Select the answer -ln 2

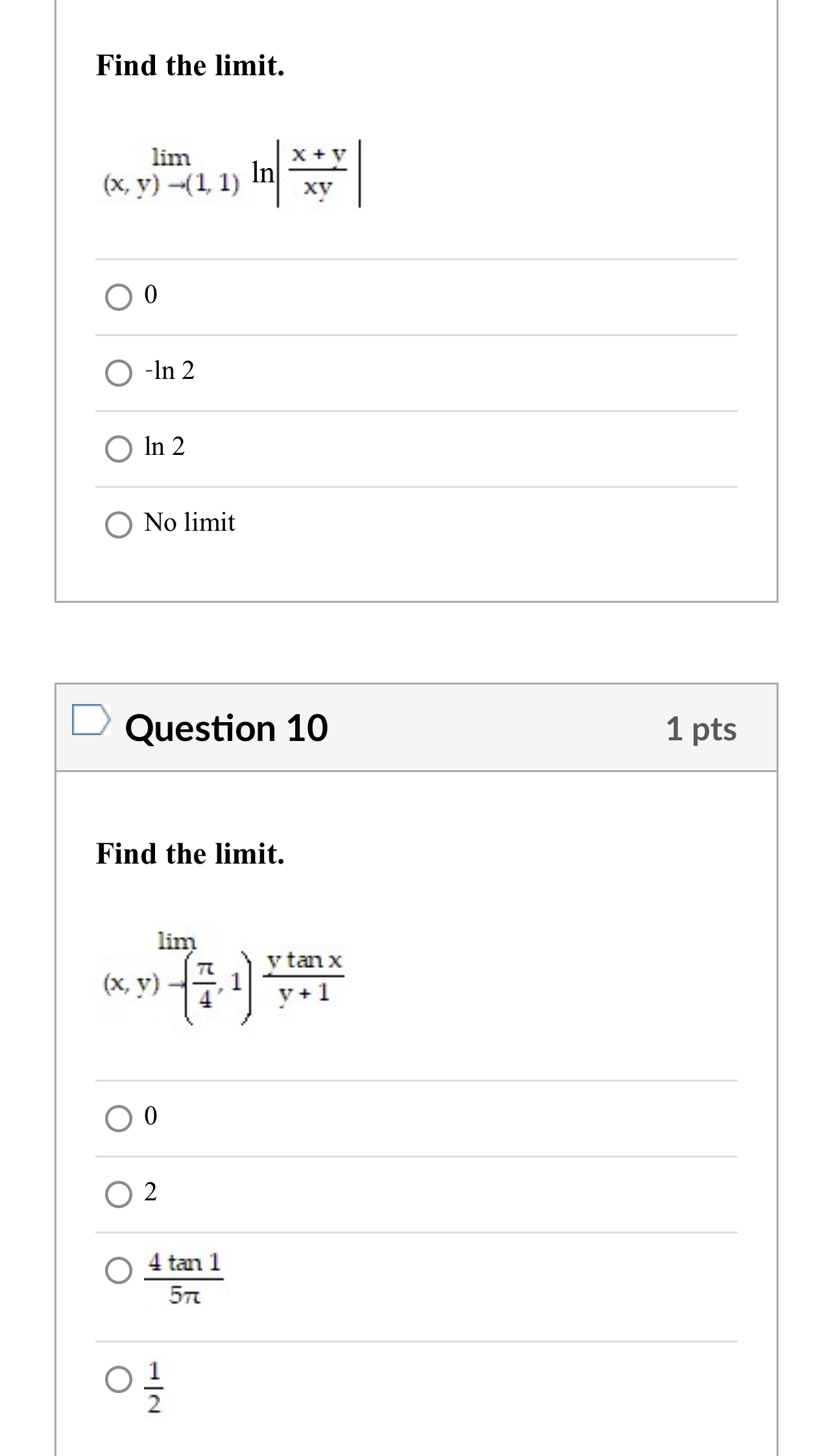click(119, 372)
